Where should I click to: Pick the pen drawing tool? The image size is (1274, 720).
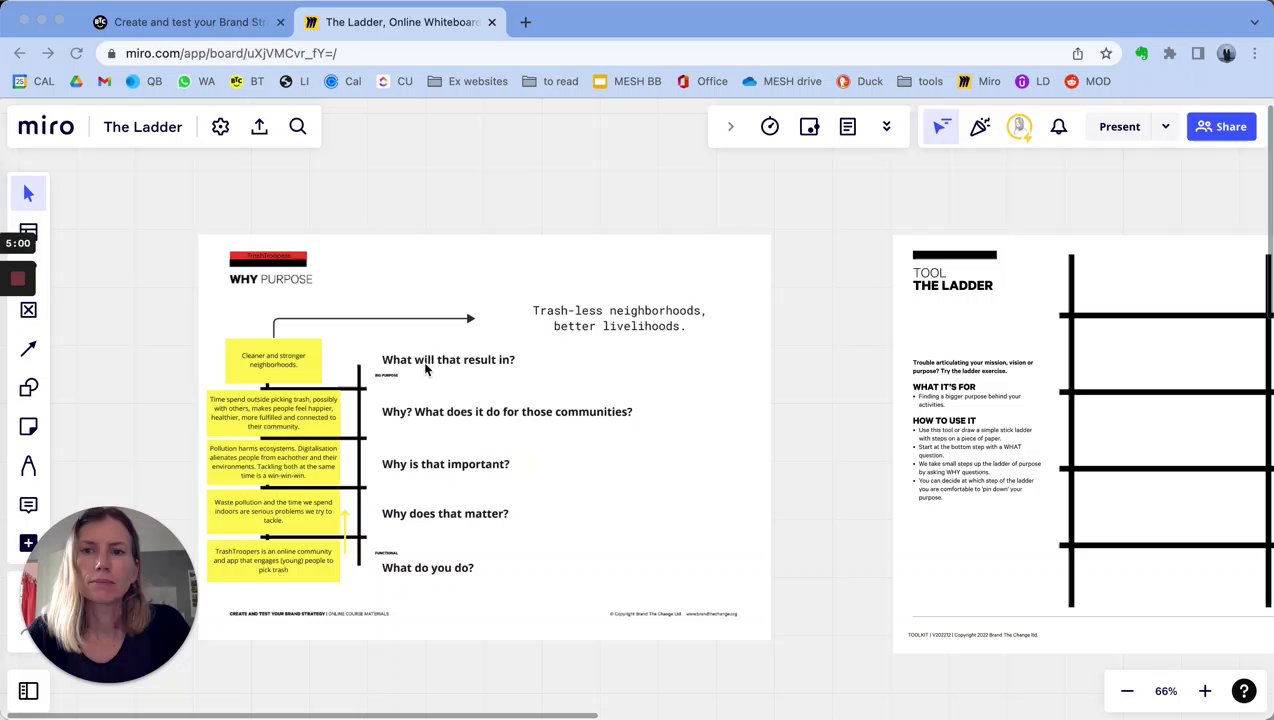(28, 466)
